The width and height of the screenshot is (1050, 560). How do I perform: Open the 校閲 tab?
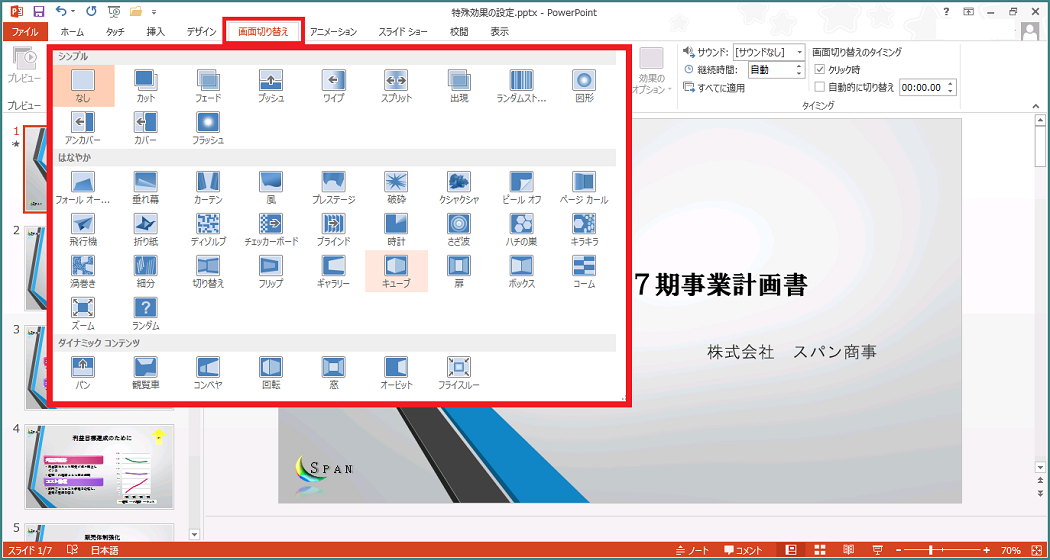[459, 31]
